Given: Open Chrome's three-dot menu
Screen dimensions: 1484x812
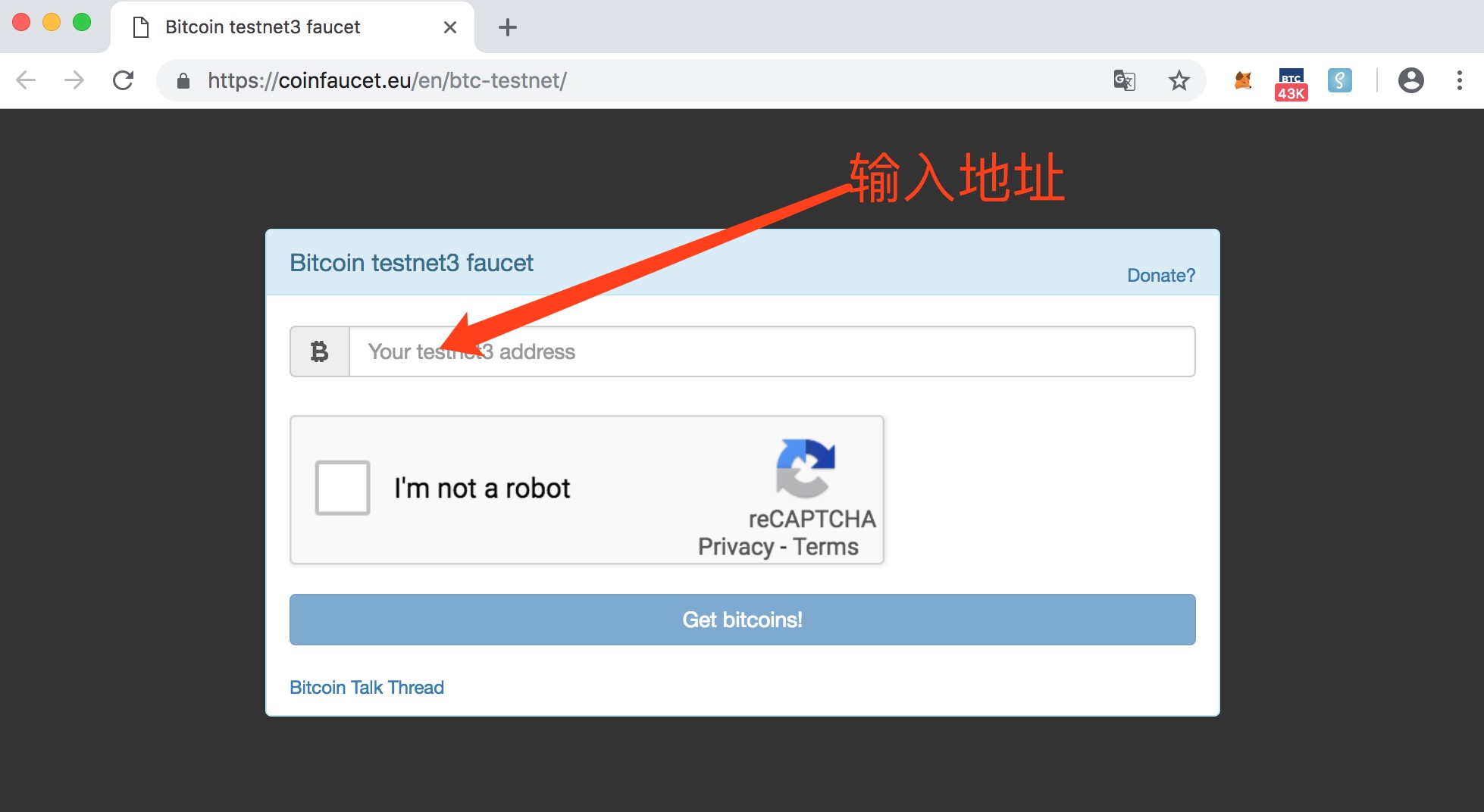Looking at the screenshot, I should pyautogui.click(x=1460, y=80).
